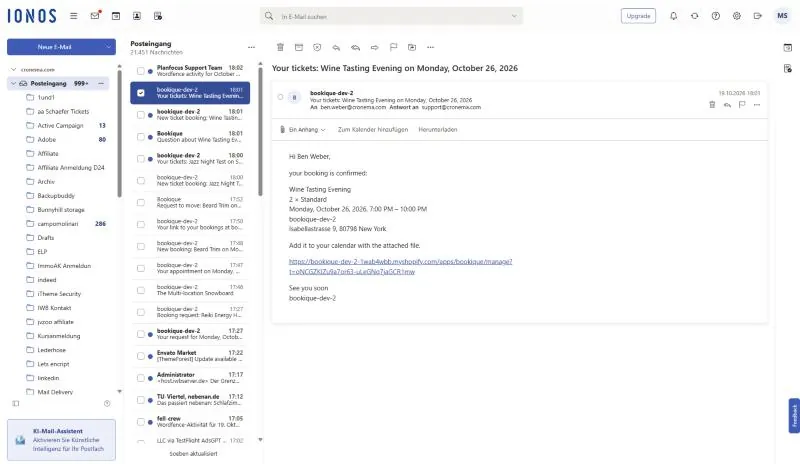This screenshot has height=464, width=800.
Task: Open the calendar side panel icon at right
Action: [788, 47]
